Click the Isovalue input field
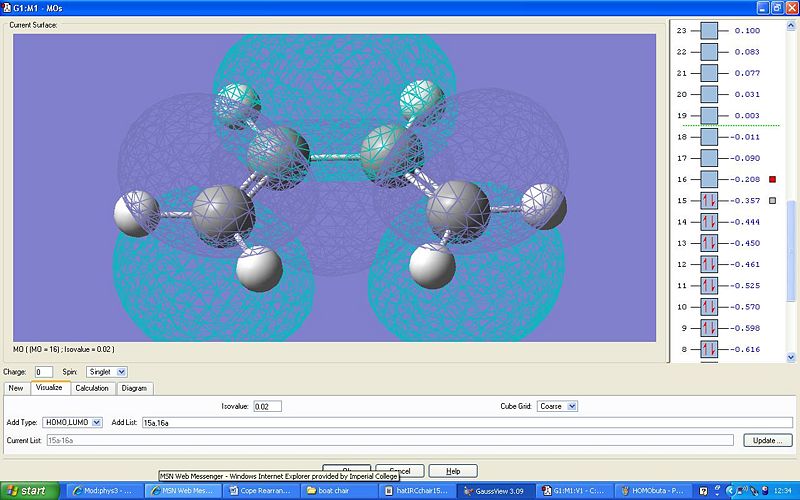This screenshot has width=800, height=500. (267, 407)
